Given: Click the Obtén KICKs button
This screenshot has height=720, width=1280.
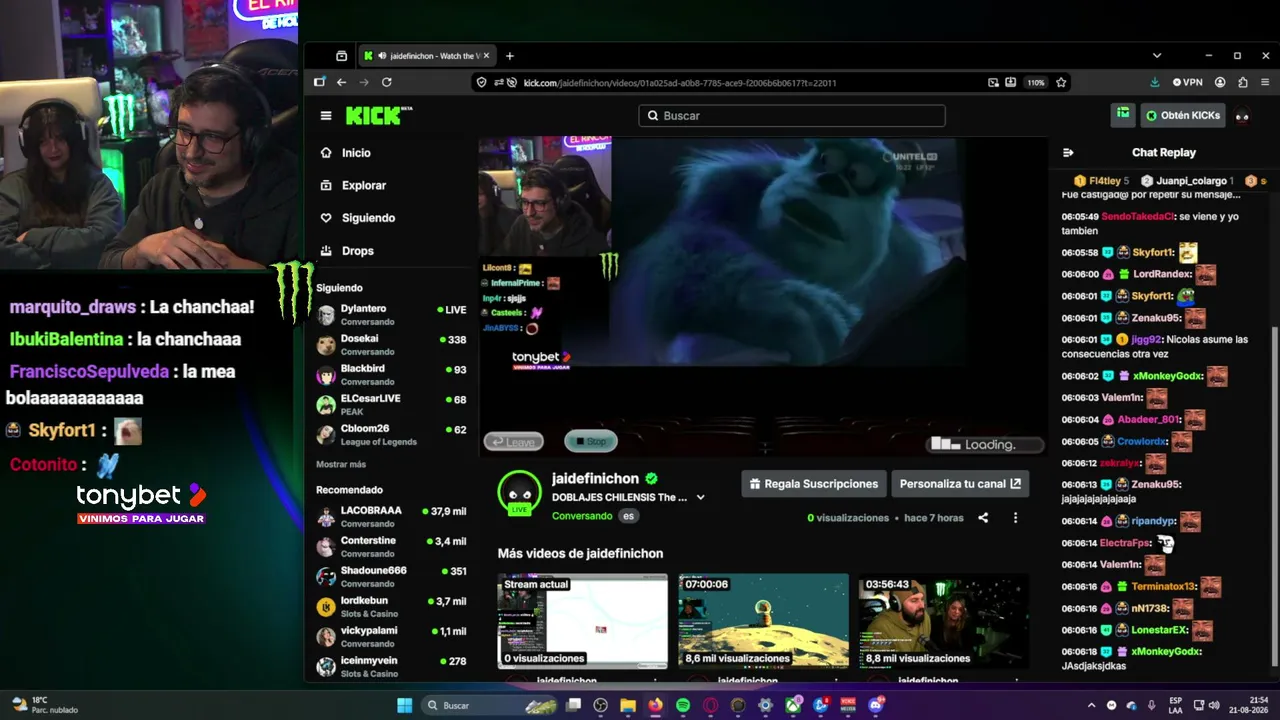Looking at the screenshot, I should [1183, 115].
